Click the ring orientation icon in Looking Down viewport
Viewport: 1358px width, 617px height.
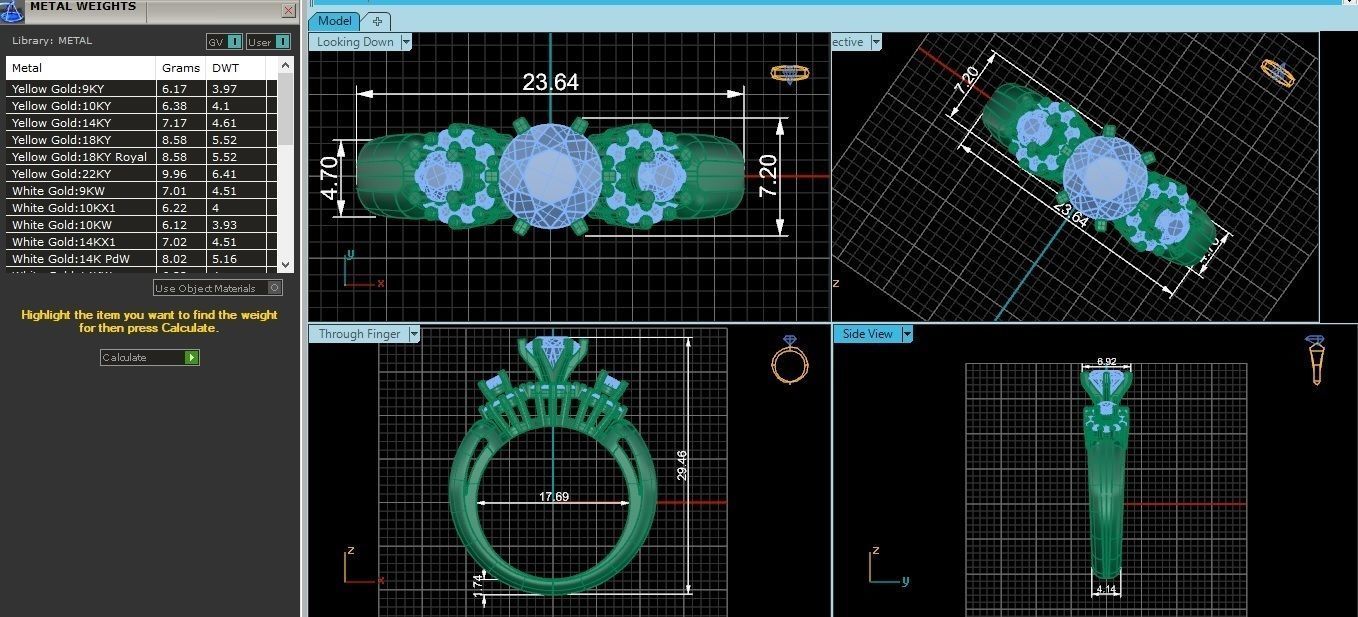[789, 73]
